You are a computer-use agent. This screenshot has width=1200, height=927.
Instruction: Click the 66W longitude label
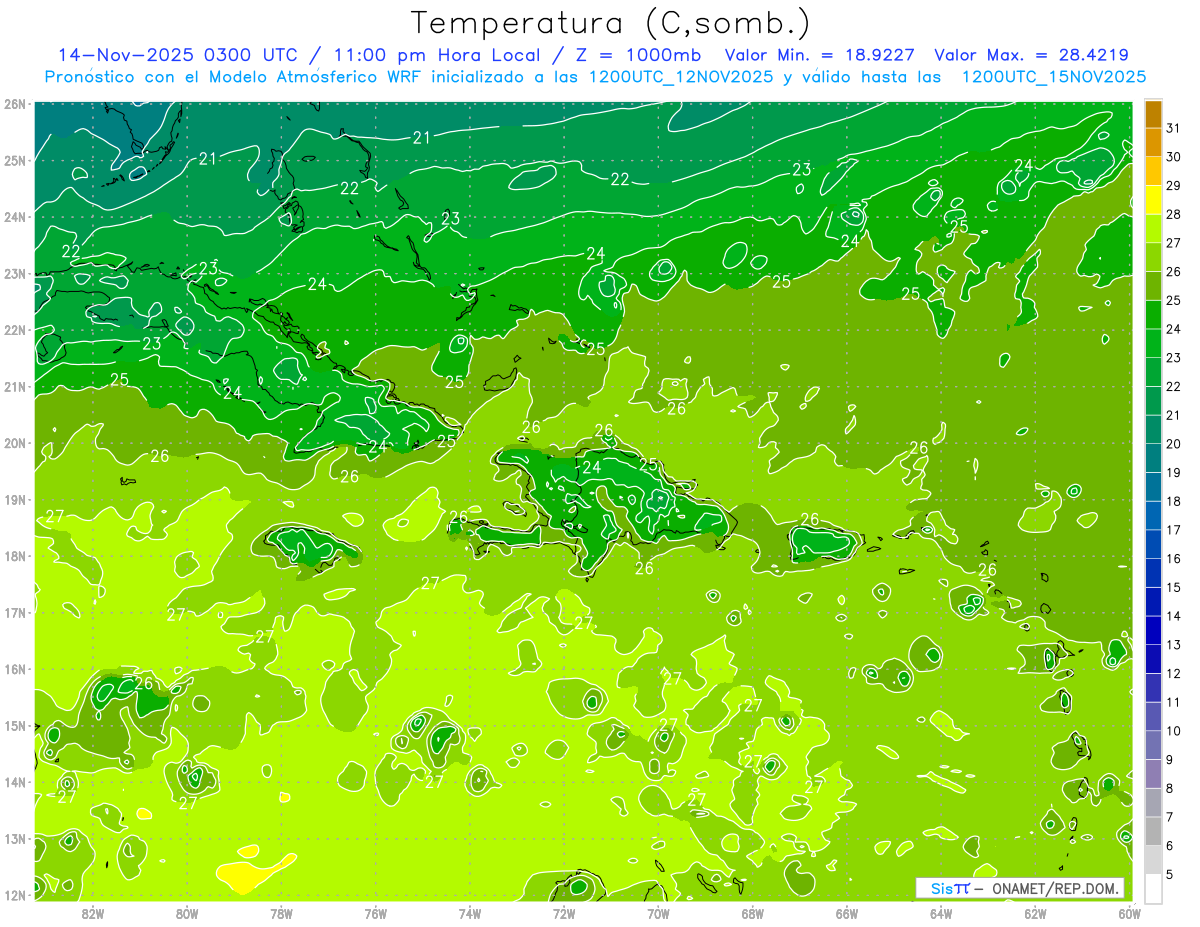(847, 913)
